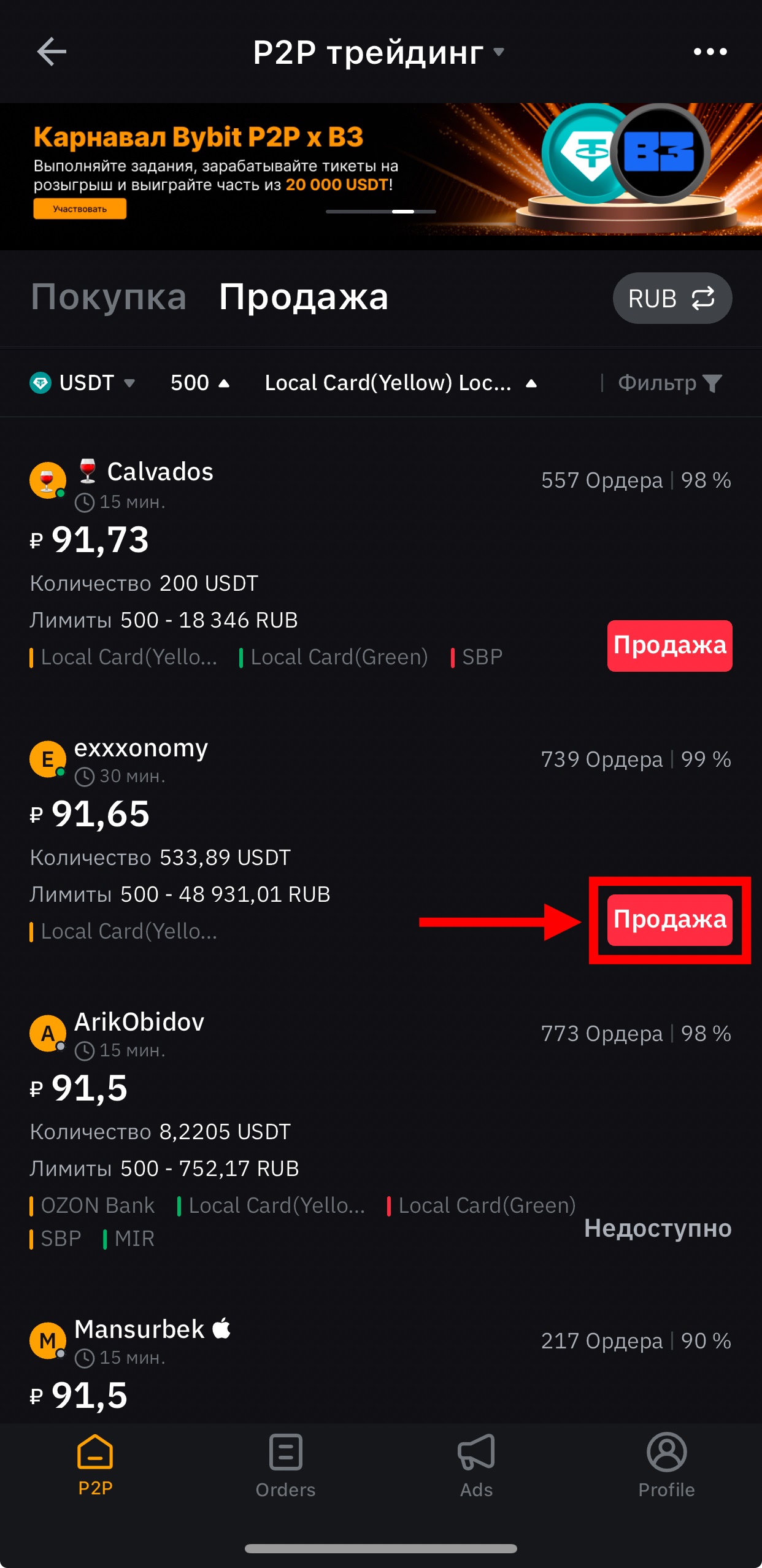Tap the Участвовать button on the banner
The image size is (762, 1568).
80,209
